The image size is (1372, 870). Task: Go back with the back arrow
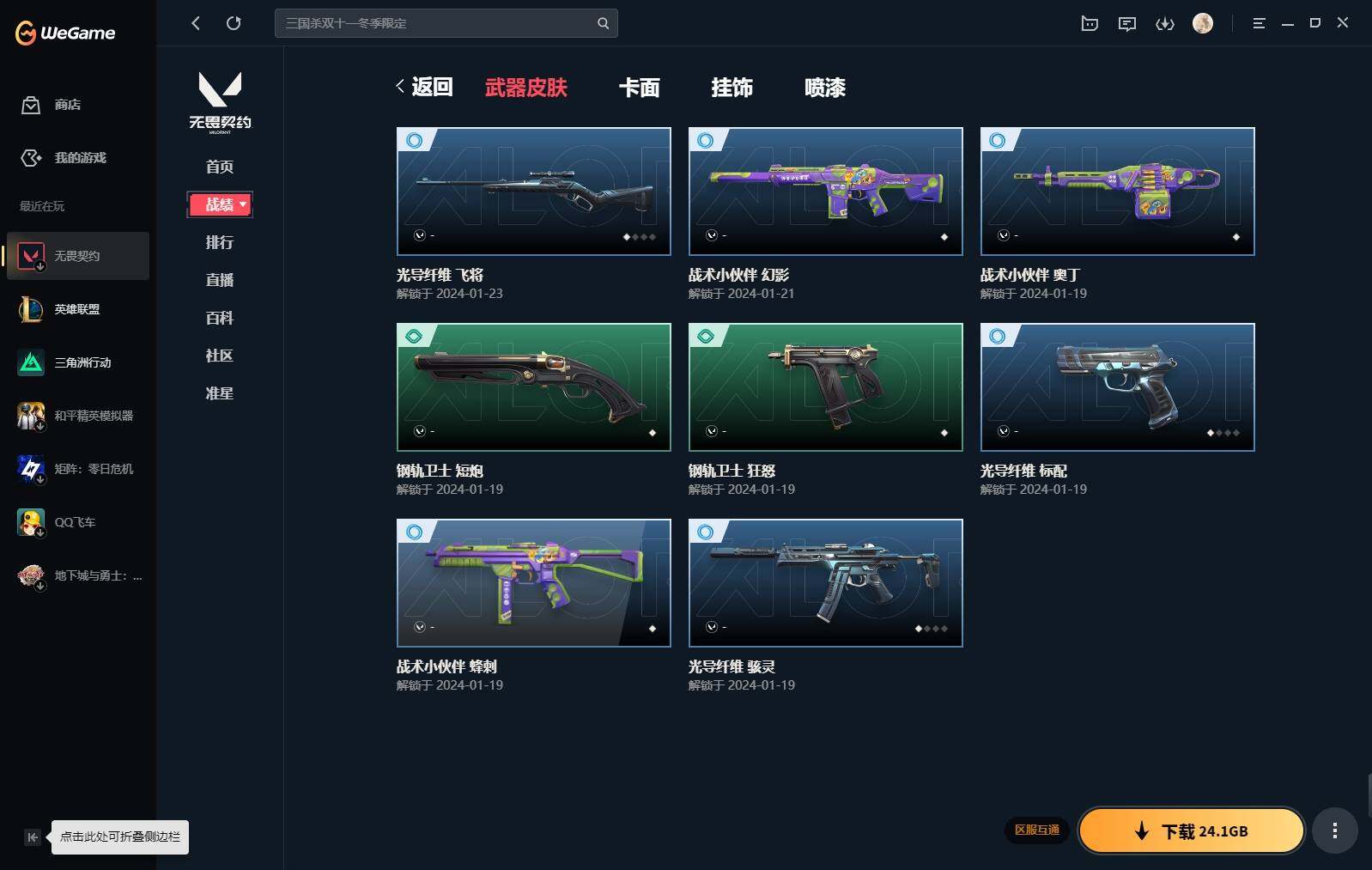[x=196, y=23]
